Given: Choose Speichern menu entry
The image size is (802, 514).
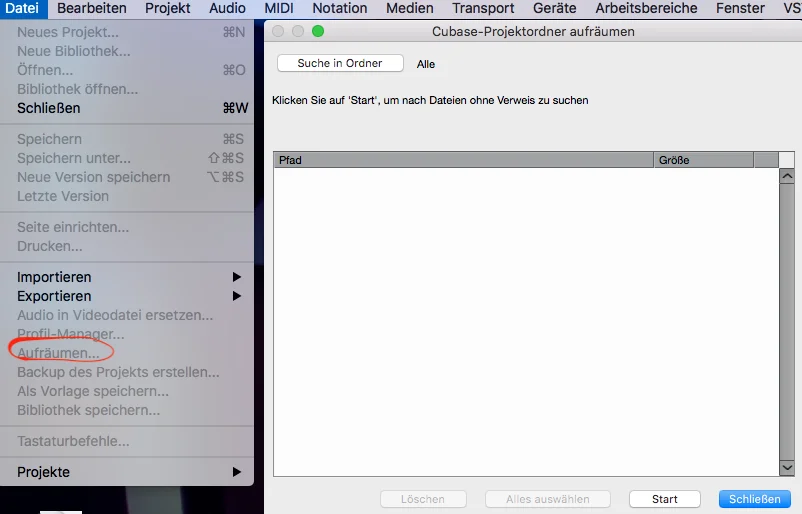Looking at the screenshot, I should 127,139.
